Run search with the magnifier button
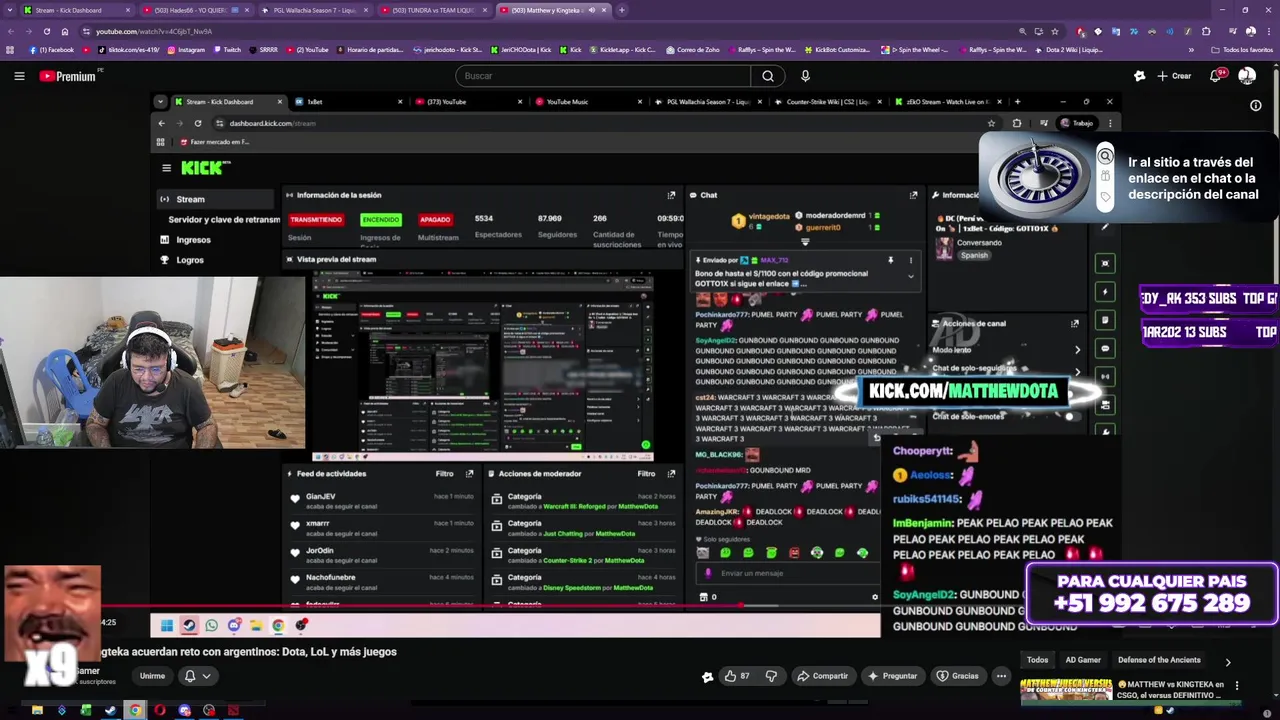1280x720 pixels. point(768,76)
